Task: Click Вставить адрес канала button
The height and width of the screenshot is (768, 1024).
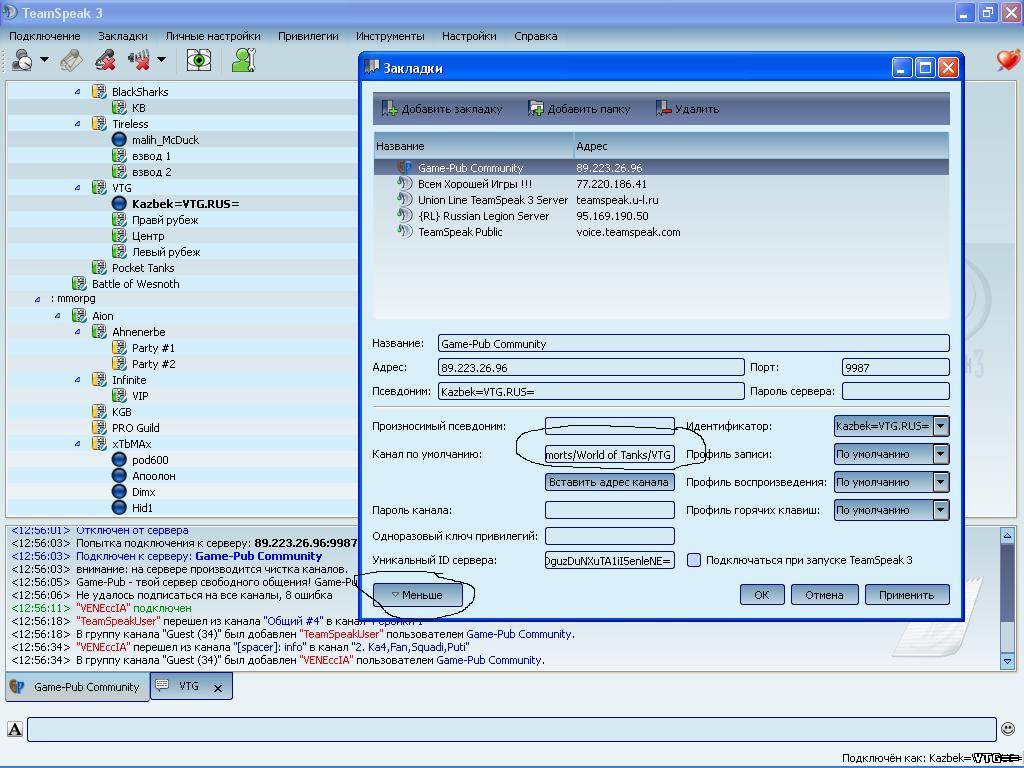Action: tap(609, 482)
